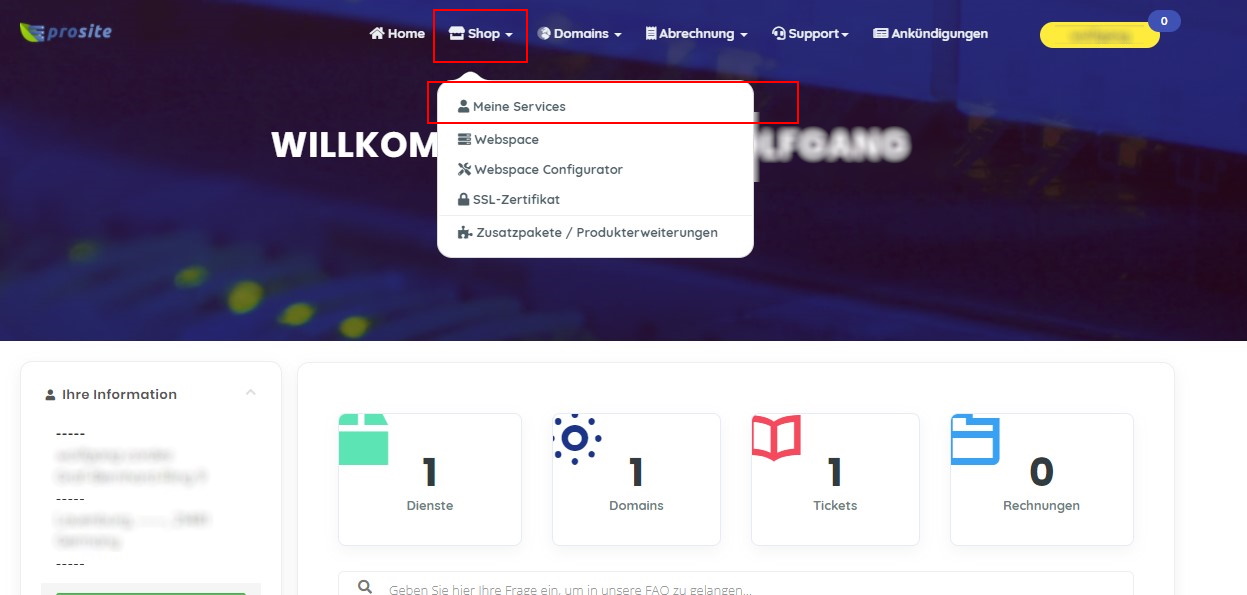1247x595 pixels.
Task: Go to the Ankündigungen page
Action: pos(930,34)
